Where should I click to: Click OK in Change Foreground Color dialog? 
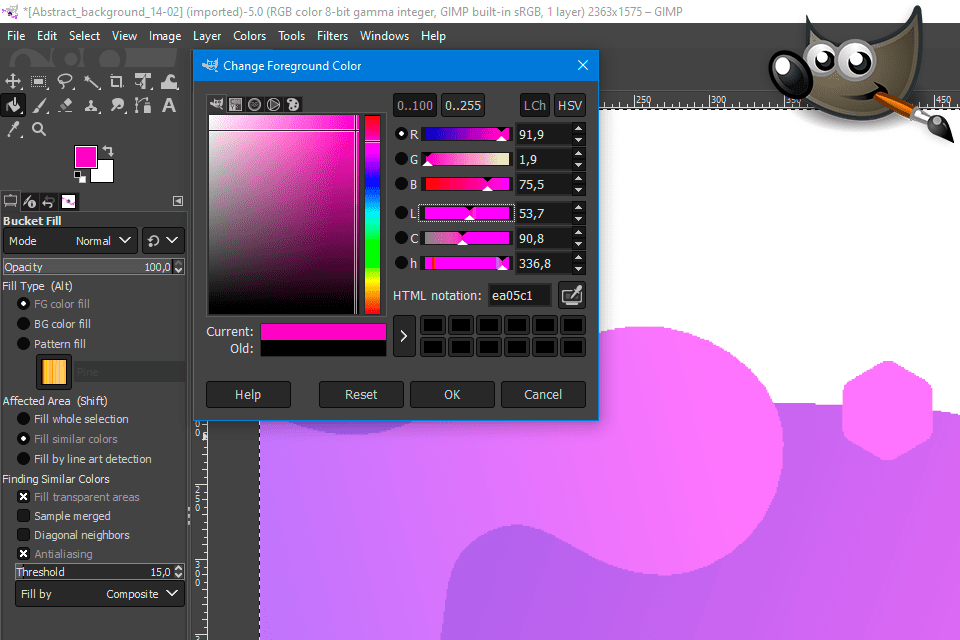(x=452, y=394)
